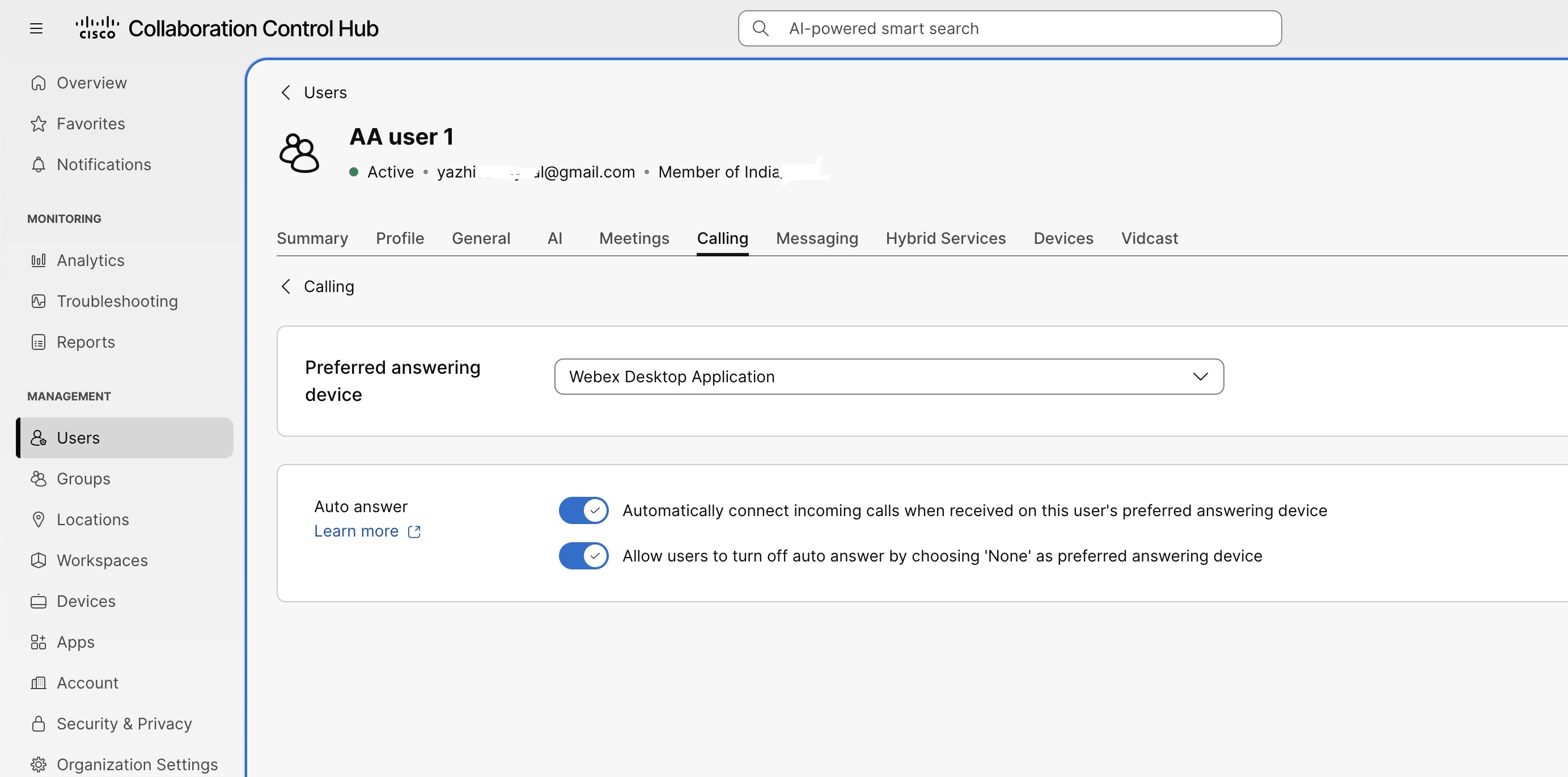Screen dimensions: 1568x777
Task: Click the Calling tab
Action: click(x=723, y=238)
